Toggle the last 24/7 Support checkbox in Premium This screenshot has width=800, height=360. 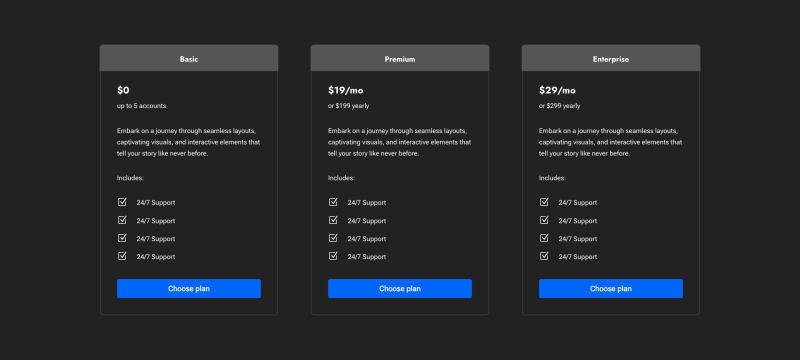click(x=333, y=256)
